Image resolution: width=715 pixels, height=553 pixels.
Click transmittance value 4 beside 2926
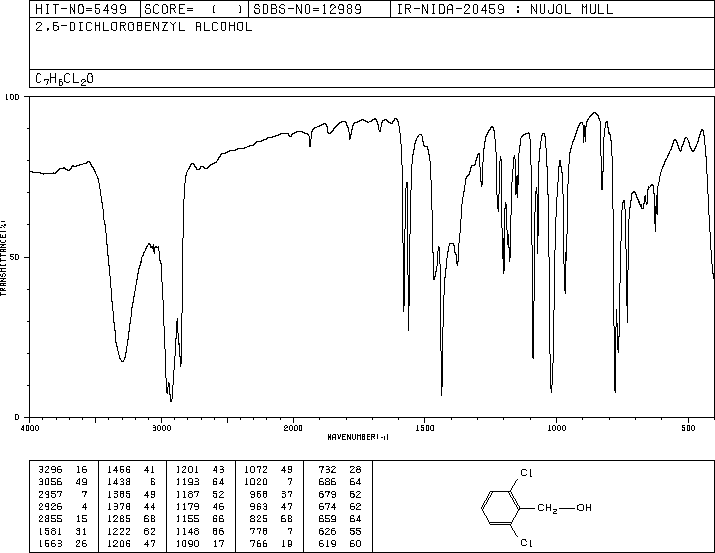[x=84, y=506]
